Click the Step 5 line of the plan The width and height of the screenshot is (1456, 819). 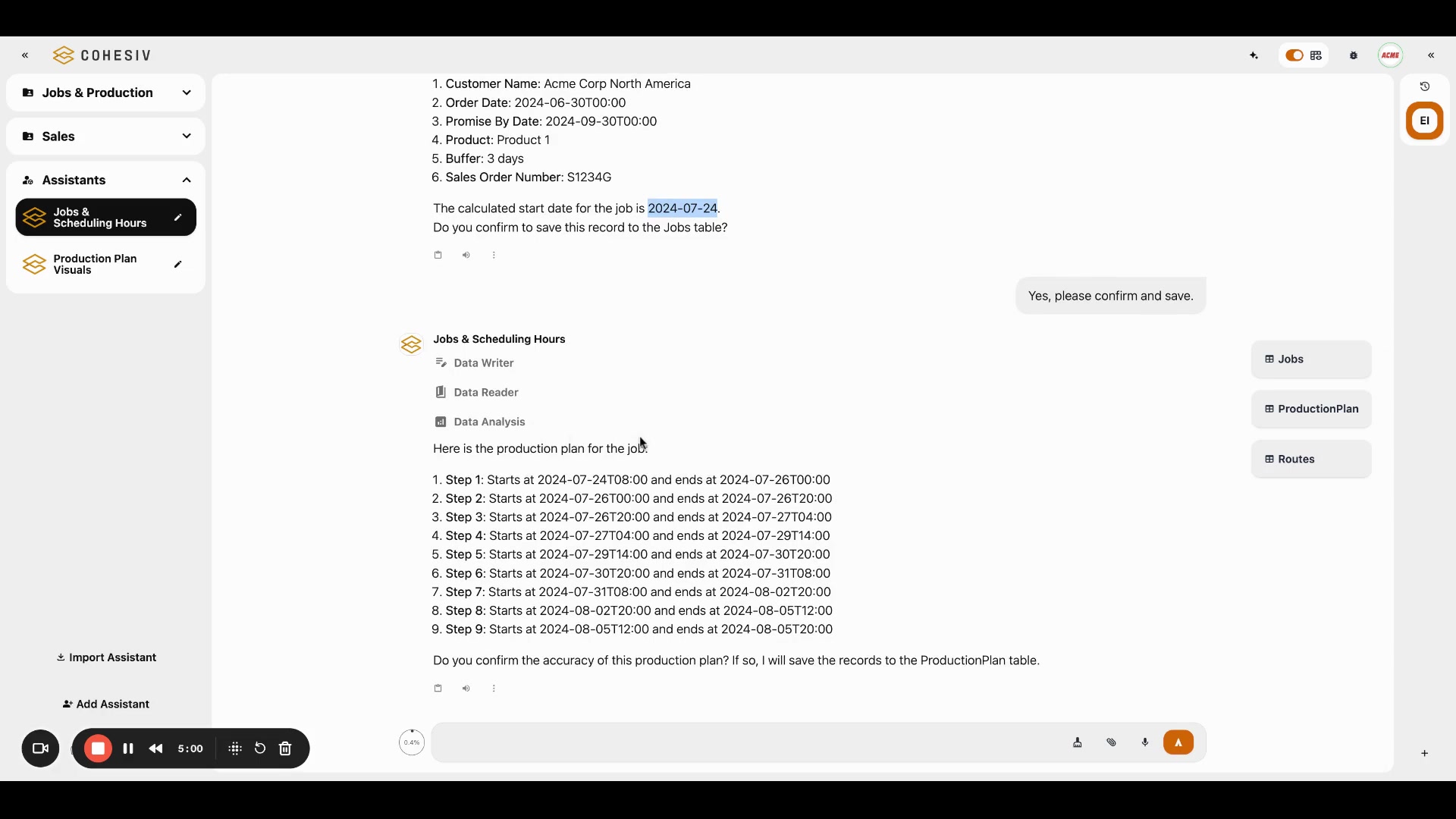[631, 555]
